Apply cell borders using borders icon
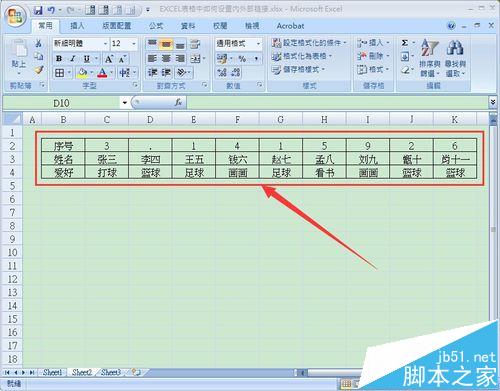Image resolution: width=500 pixels, height=391 pixels. (x=59, y=73)
